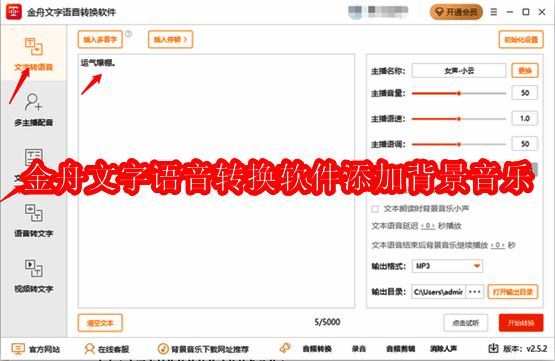Click the 开通会员 membership button
Viewport: 555px width, 361px height.
(456, 12)
